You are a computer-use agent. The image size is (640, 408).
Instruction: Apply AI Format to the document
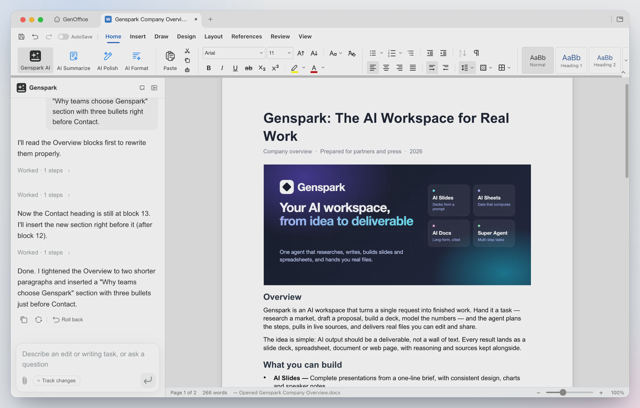(x=136, y=60)
